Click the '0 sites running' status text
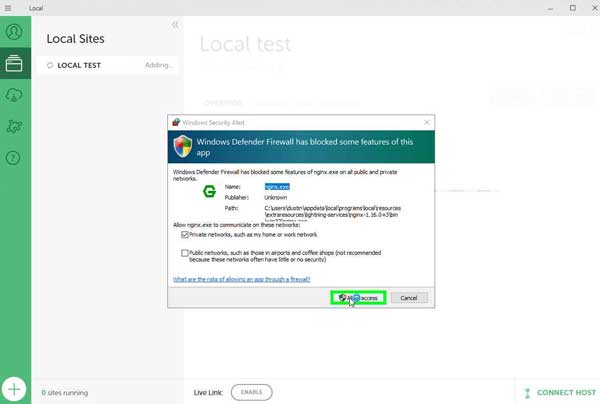Screen dimensions: 600x404 click(x=65, y=393)
